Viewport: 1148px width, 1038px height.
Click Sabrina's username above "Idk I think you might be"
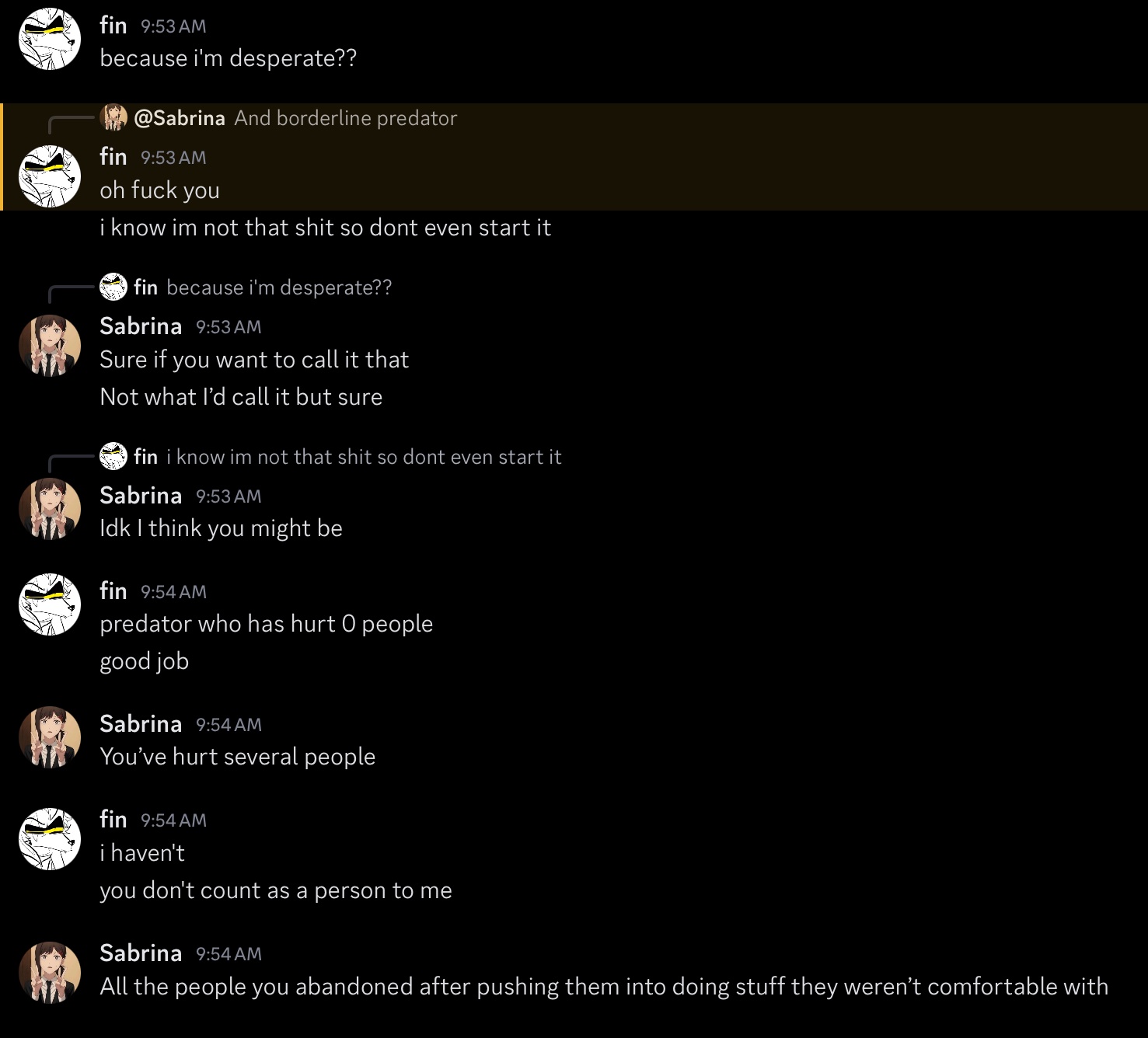point(141,495)
